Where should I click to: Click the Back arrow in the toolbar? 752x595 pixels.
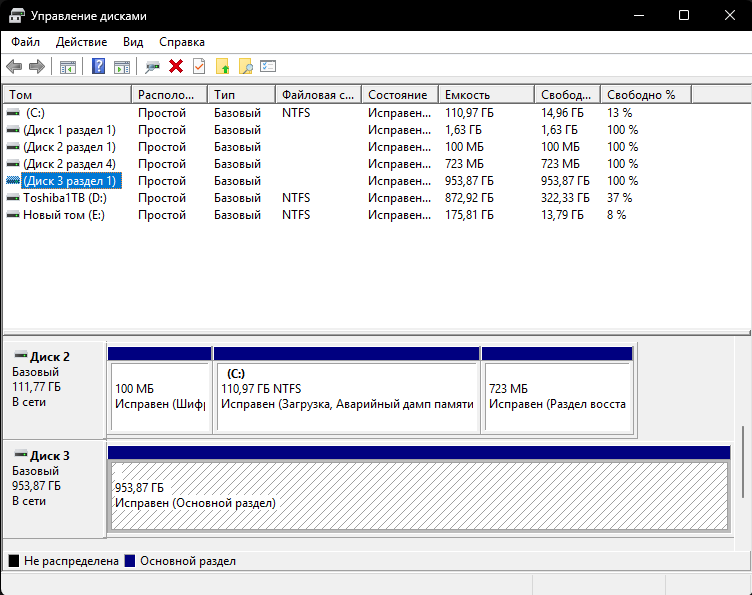pyautogui.click(x=14, y=67)
